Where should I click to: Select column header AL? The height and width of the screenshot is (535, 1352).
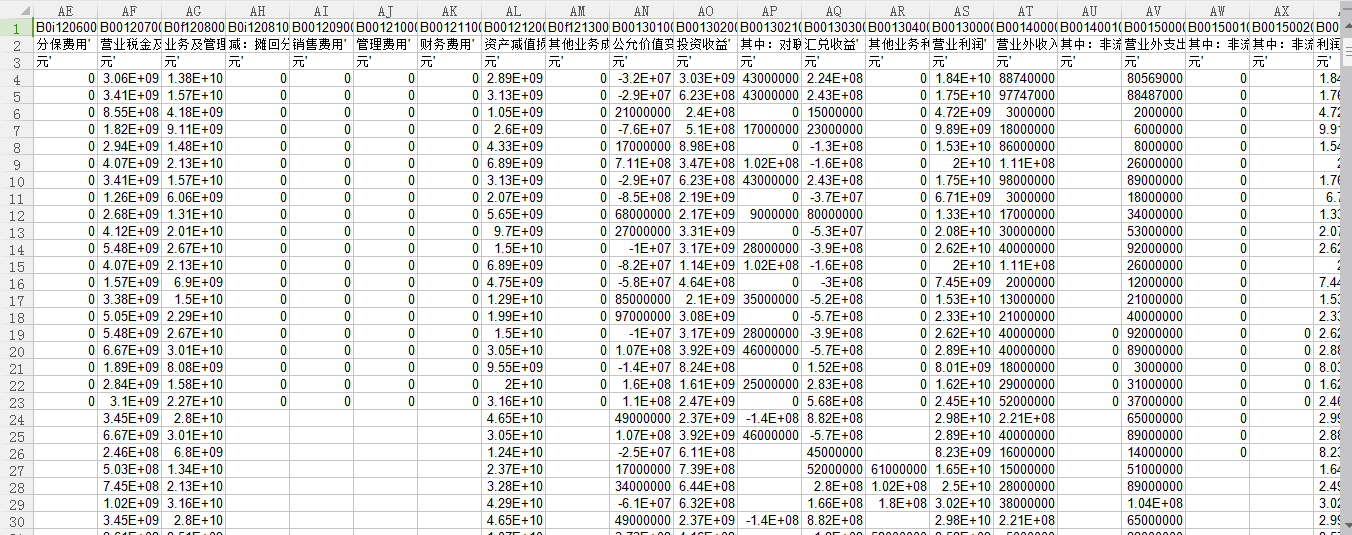coord(514,10)
